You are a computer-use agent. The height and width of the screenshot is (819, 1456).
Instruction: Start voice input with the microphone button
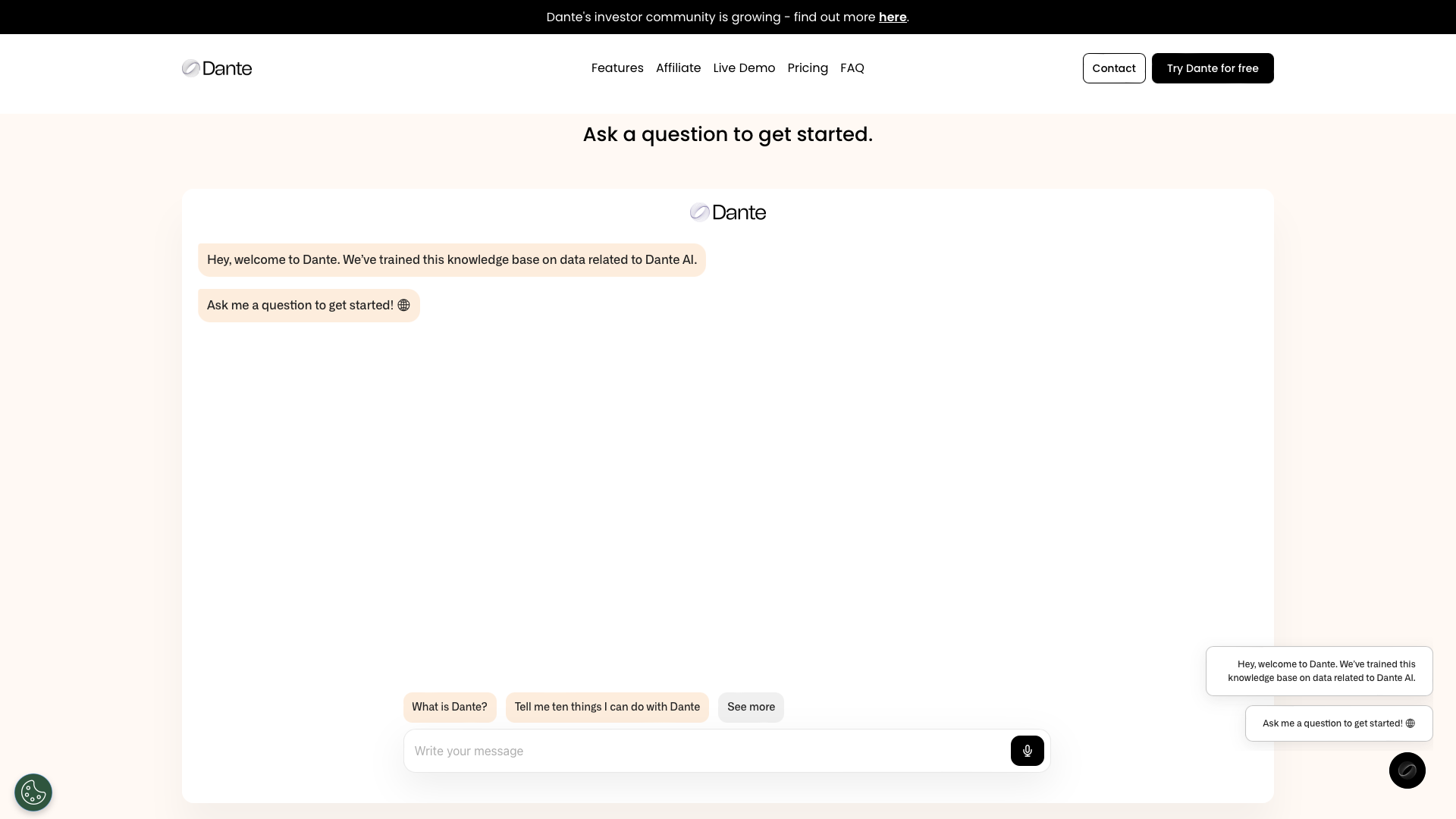(1027, 751)
